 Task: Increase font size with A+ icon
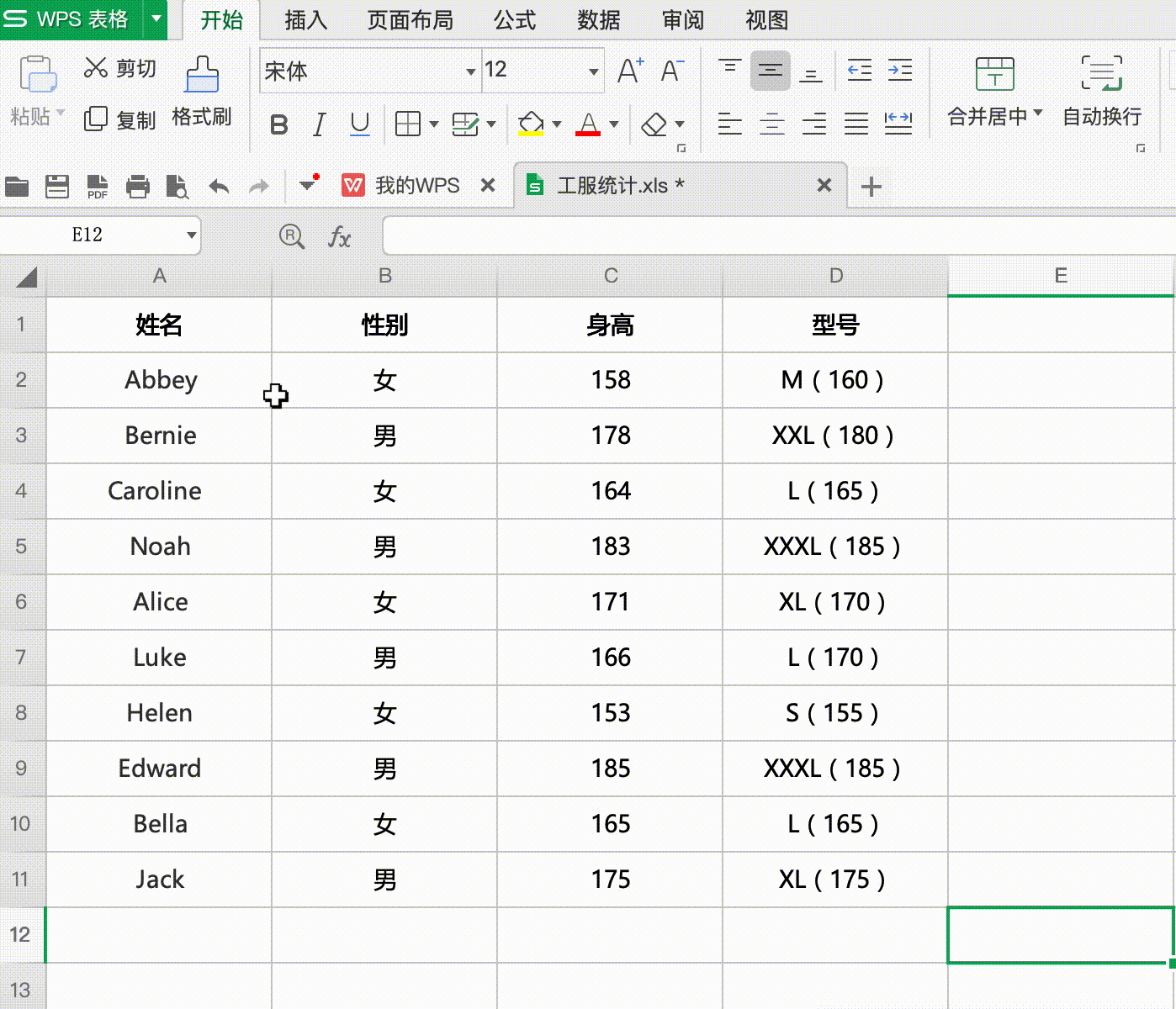pyautogui.click(x=630, y=71)
